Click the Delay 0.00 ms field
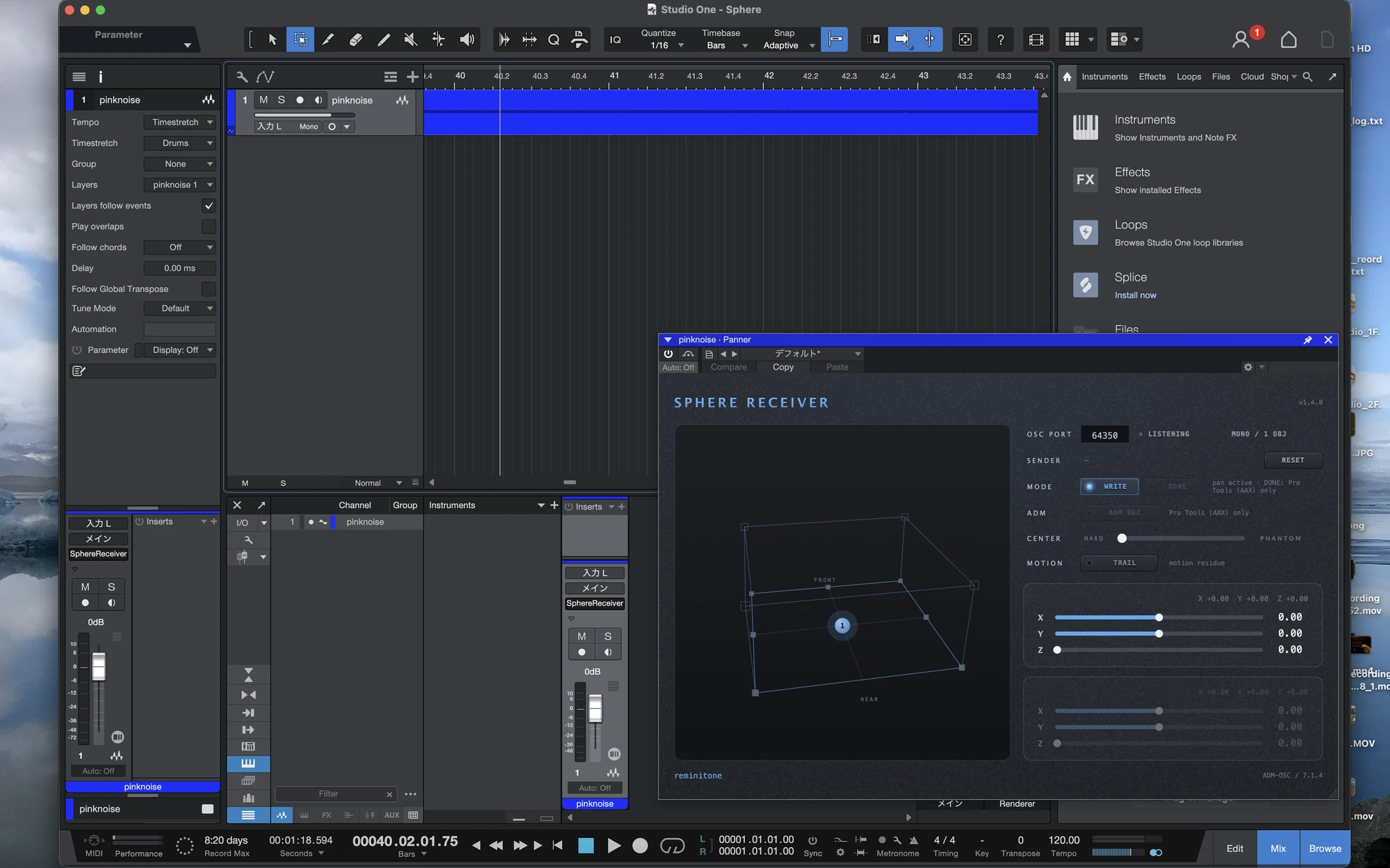This screenshot has height=868, width=1390. pos(179,268)
